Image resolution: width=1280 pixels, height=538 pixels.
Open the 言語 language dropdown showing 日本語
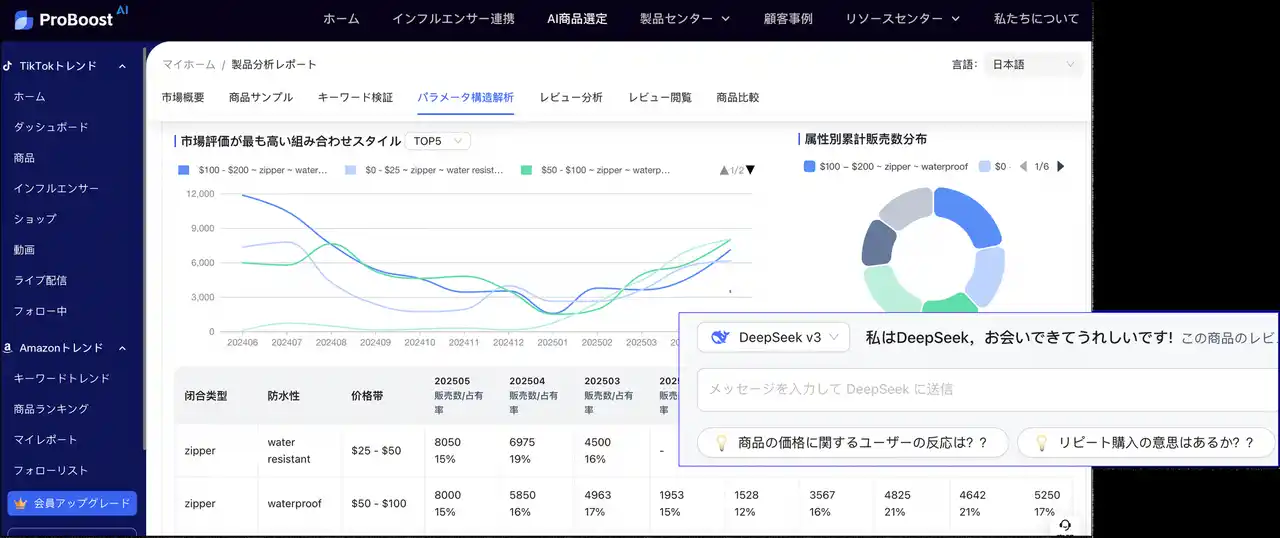point(1033,65)
